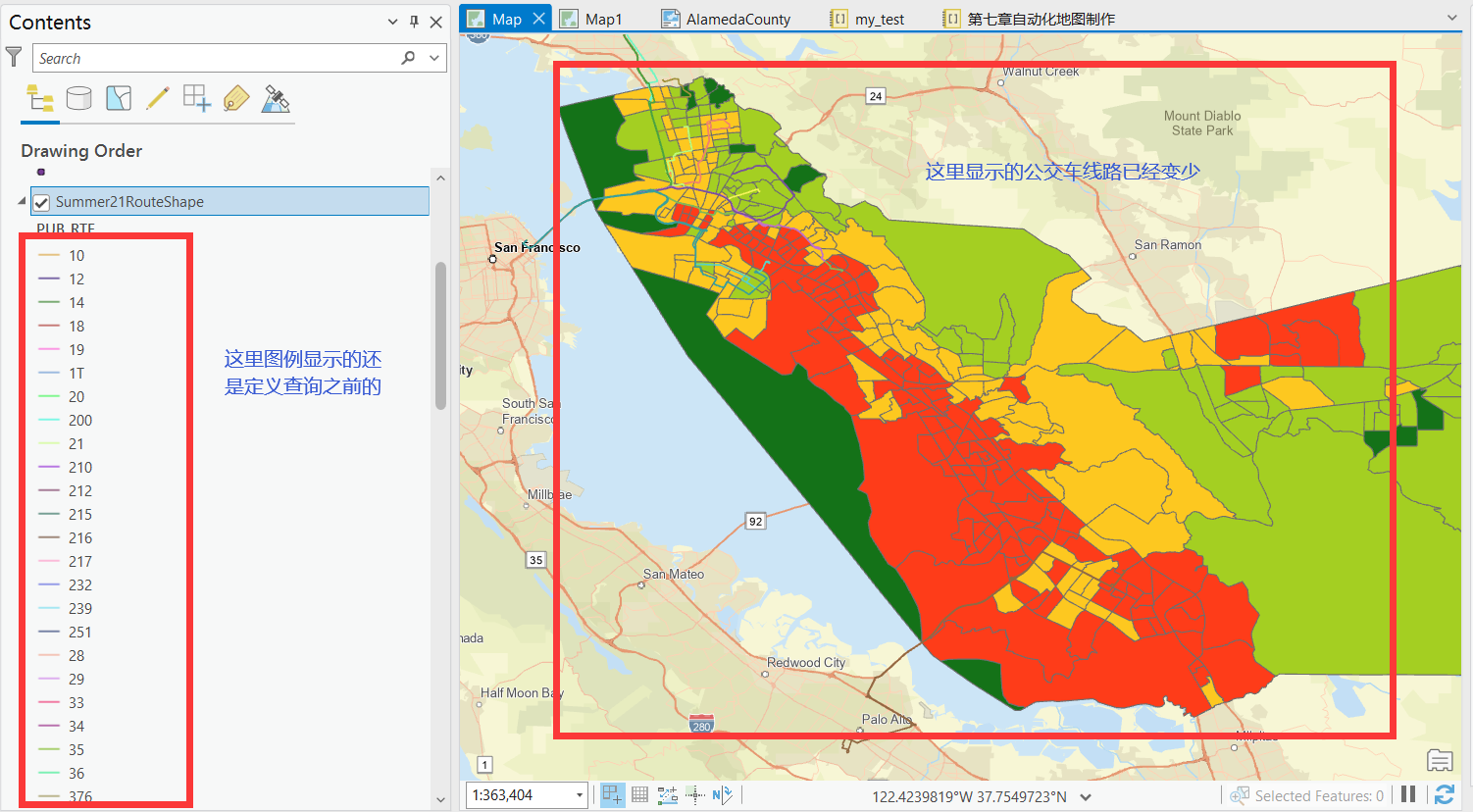Close the Map tab
Image resolution: width=1473 pixels, height=812 pixels.
pos(539,19)
